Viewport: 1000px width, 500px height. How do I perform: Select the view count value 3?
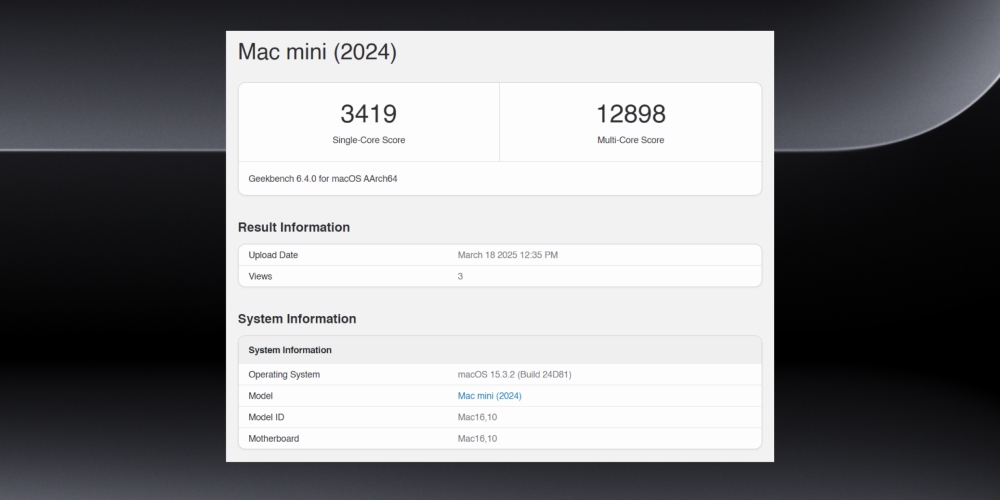(x=460, y=276)
